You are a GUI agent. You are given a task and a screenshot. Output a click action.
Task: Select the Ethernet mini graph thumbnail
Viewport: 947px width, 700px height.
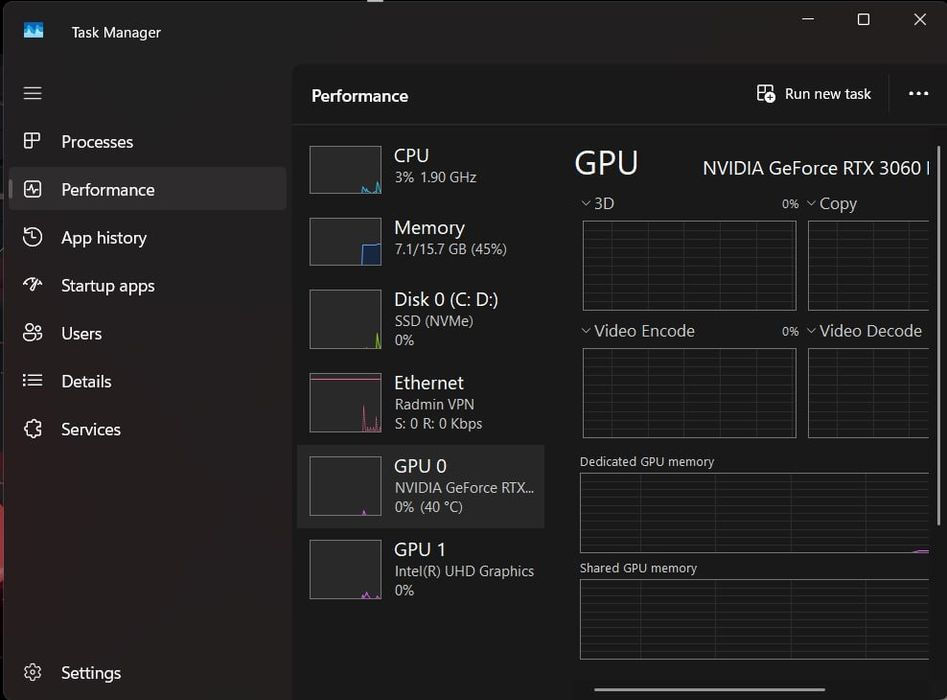point(345,402)
